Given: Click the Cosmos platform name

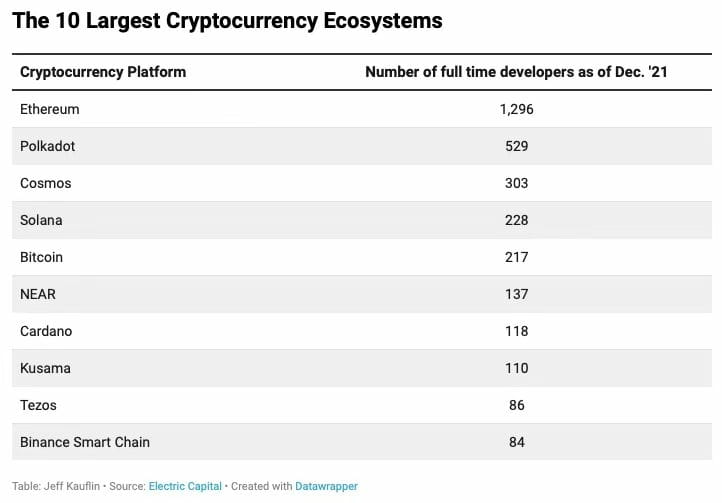Looking at the screenshot, I should [x=46, y=183].
